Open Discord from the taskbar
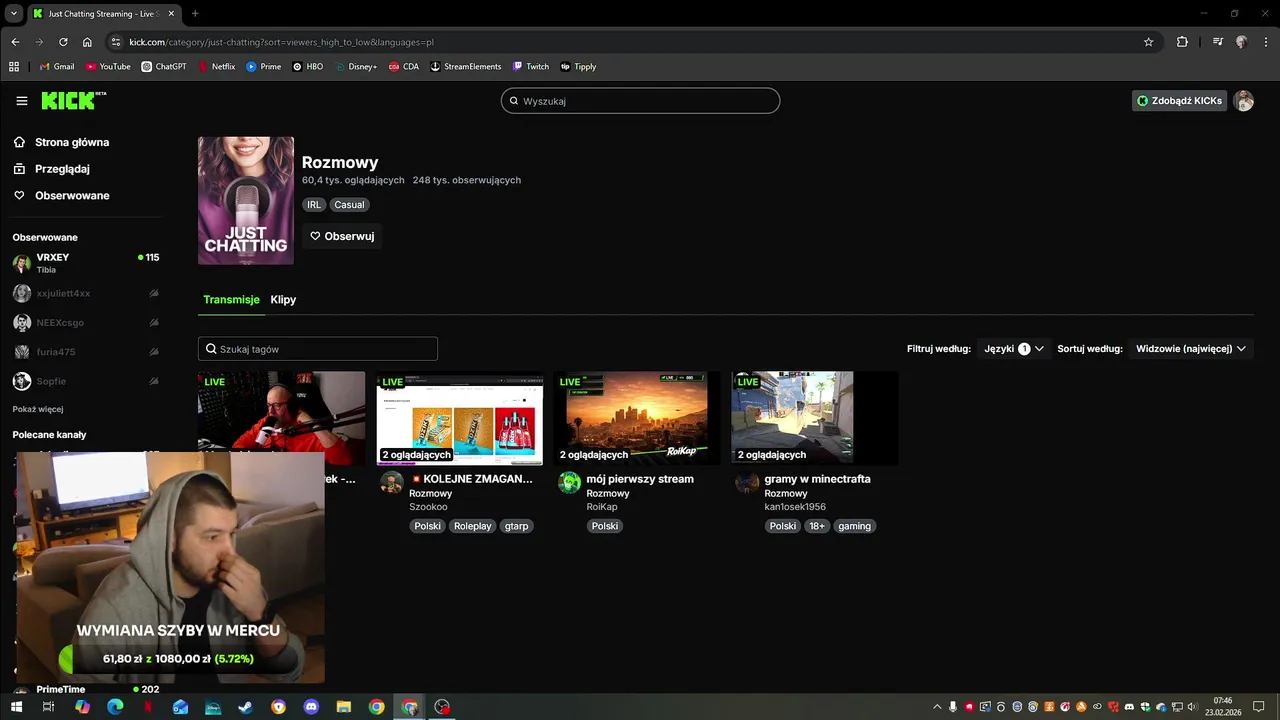Image resolution: width=1280 pixels, height=720 pixels. [x=311, y=707]
